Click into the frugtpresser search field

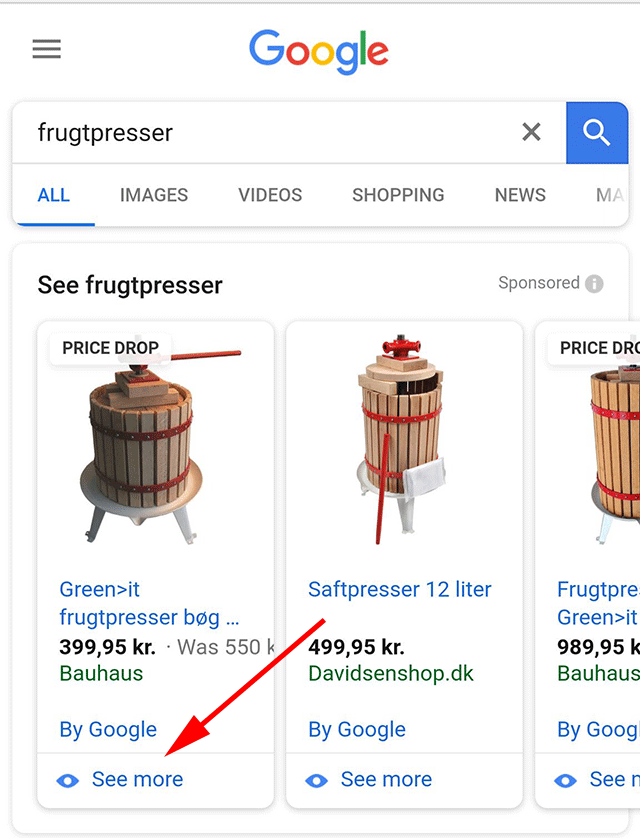coord(267,133)
